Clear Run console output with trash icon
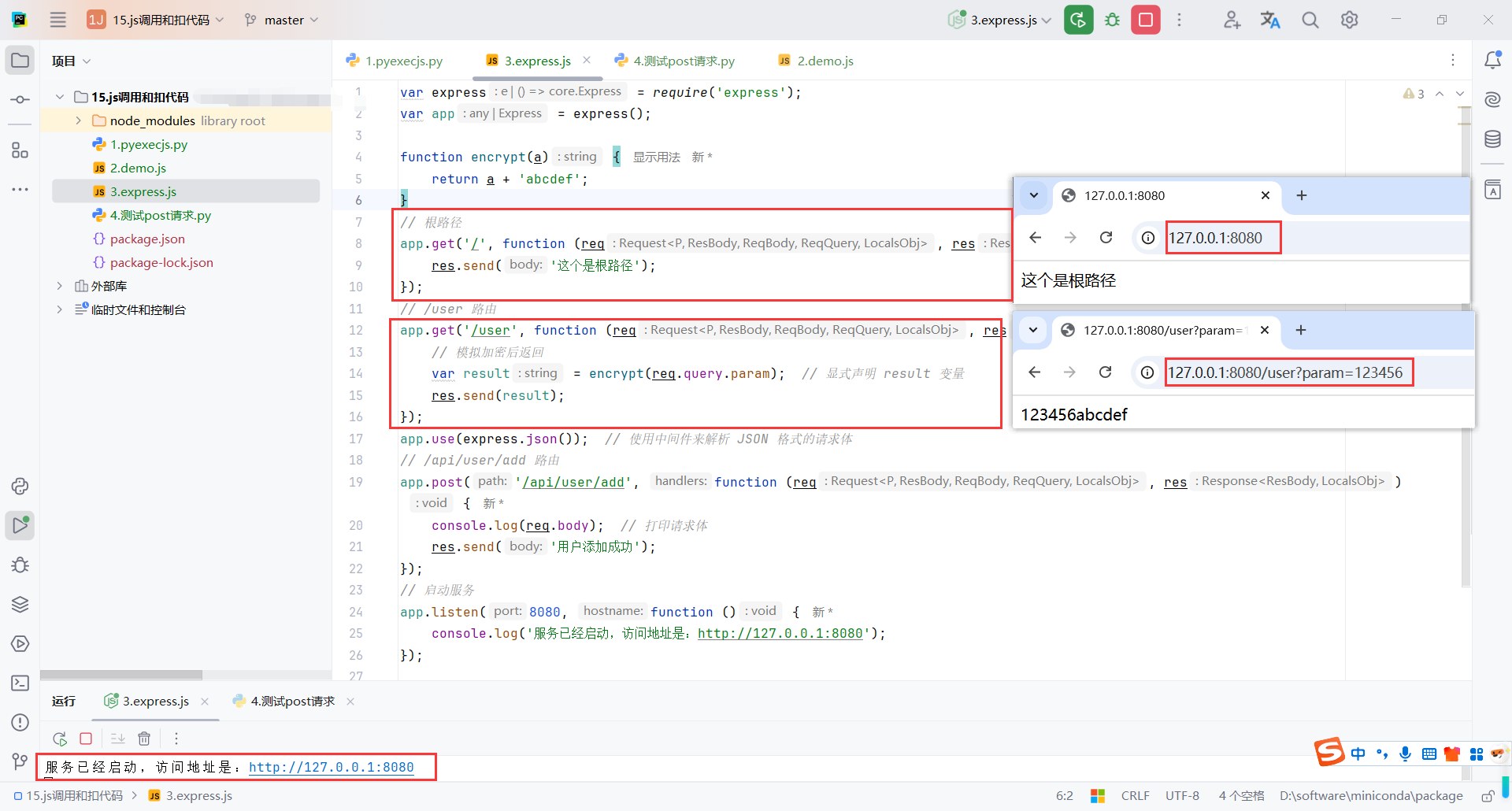Viewport: 1512px width, 811px height. click(x=144, y=739)
